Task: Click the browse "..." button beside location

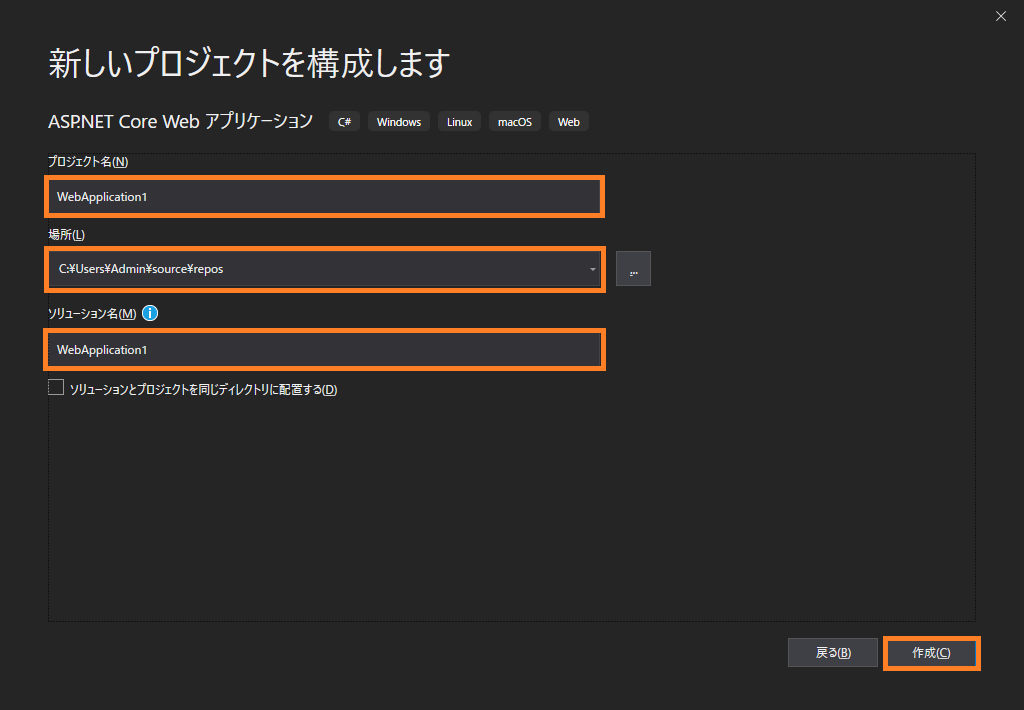Action: [633, 268]
